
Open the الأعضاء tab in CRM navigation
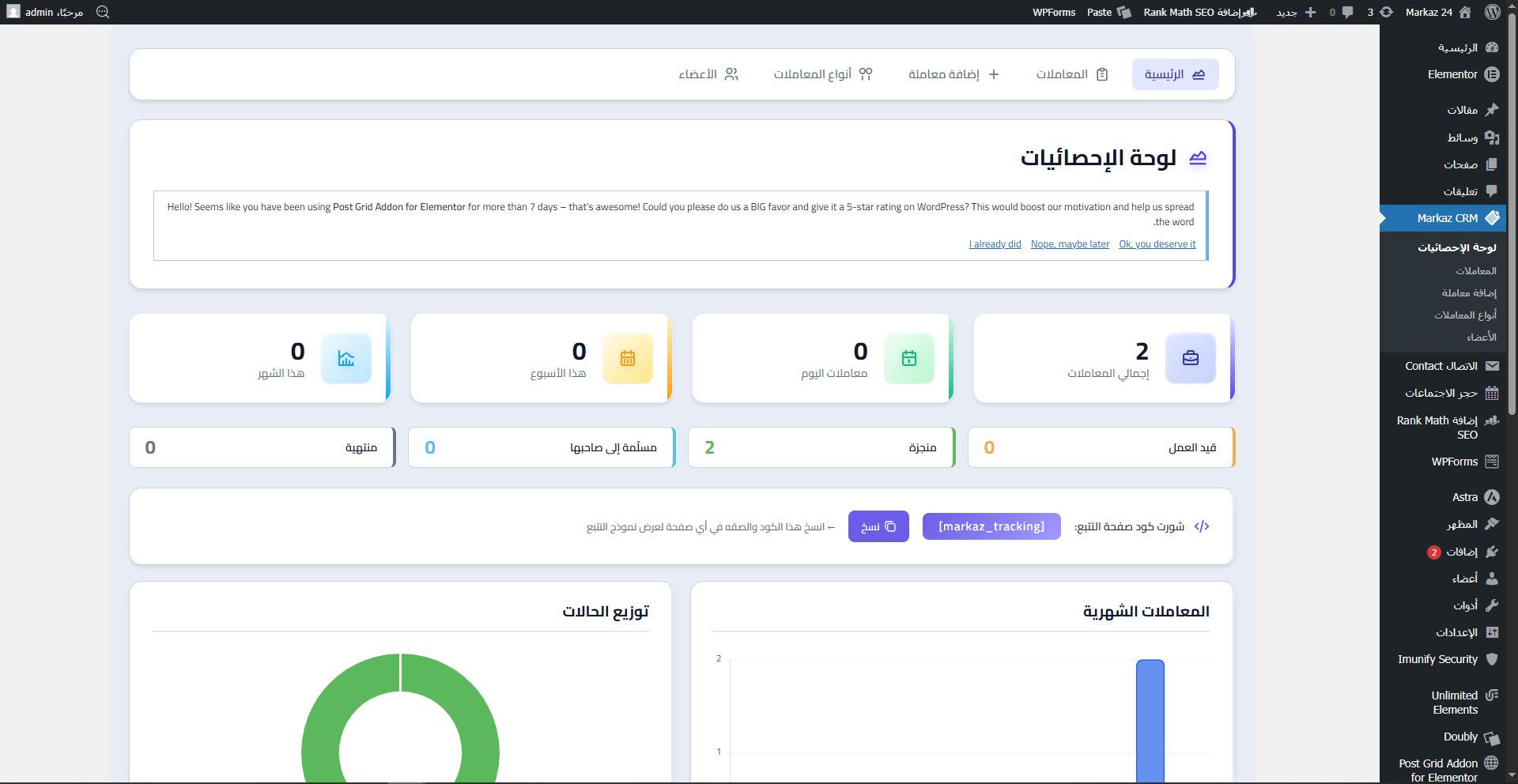(708, 74)
